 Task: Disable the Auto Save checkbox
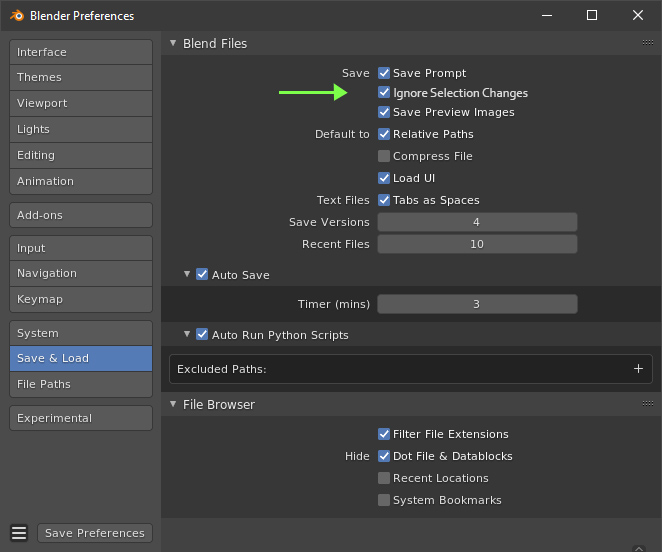202,275
